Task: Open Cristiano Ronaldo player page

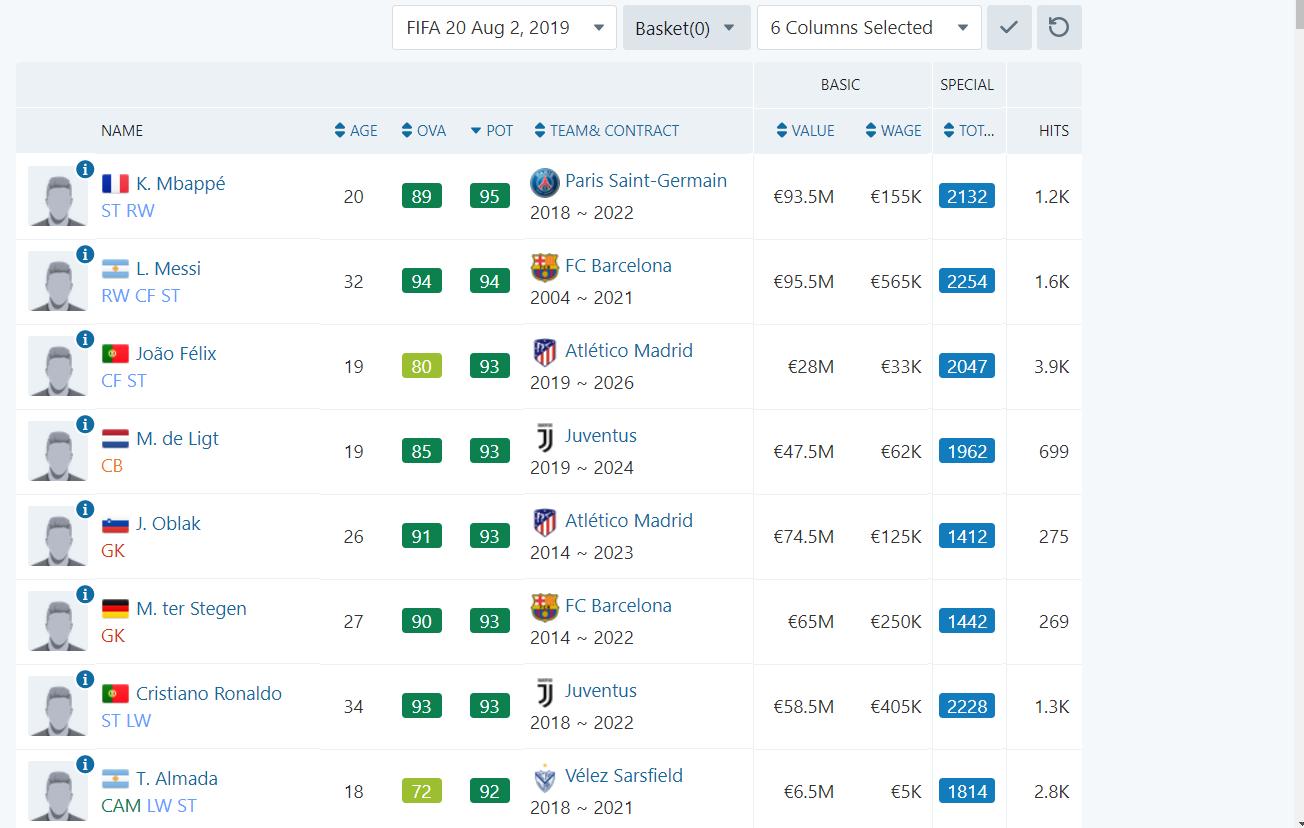Action: point(209,694)
